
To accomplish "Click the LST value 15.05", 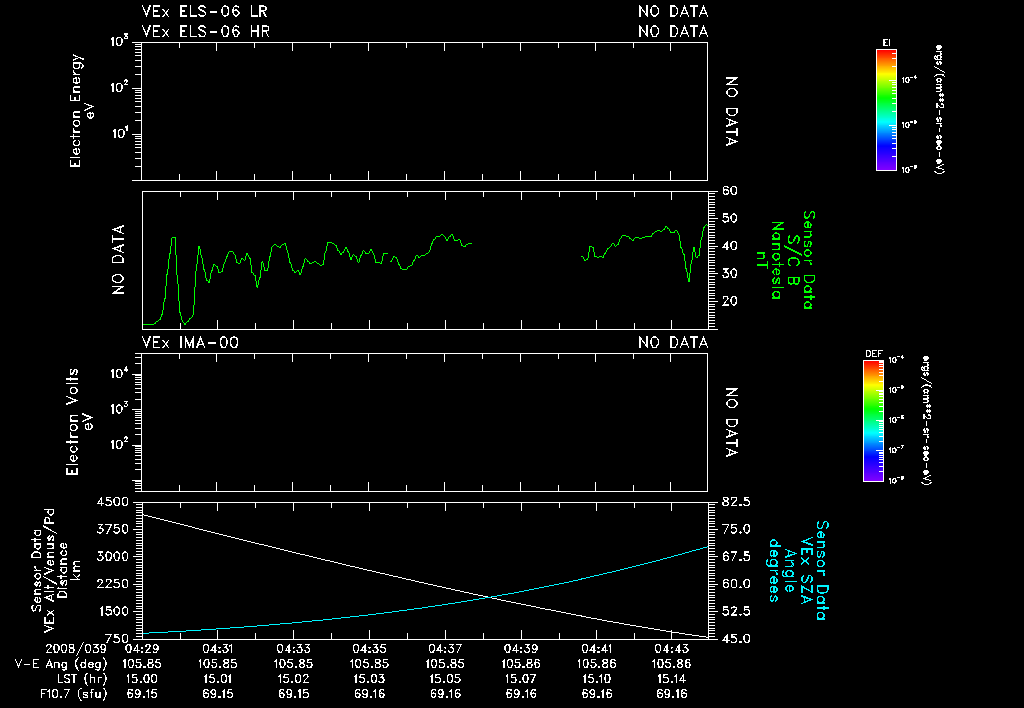I will pyautogui.click(x=445, y=679).
